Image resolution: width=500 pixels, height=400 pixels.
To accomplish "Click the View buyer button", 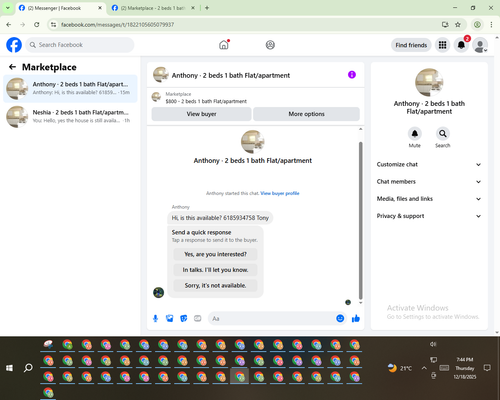I will point(201,114).
